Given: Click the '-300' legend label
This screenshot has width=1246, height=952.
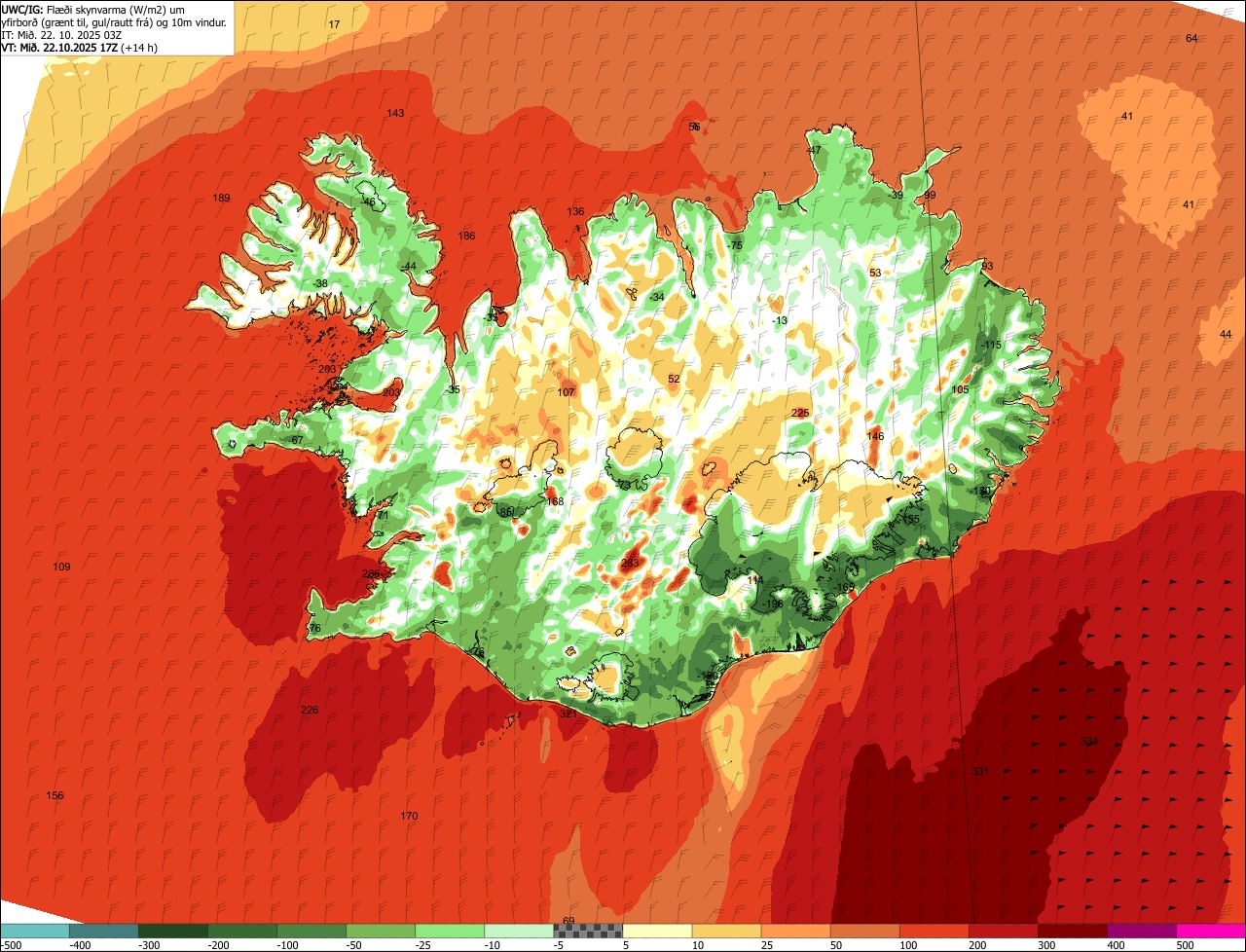Looking at the screenshot, I should 149,945.
